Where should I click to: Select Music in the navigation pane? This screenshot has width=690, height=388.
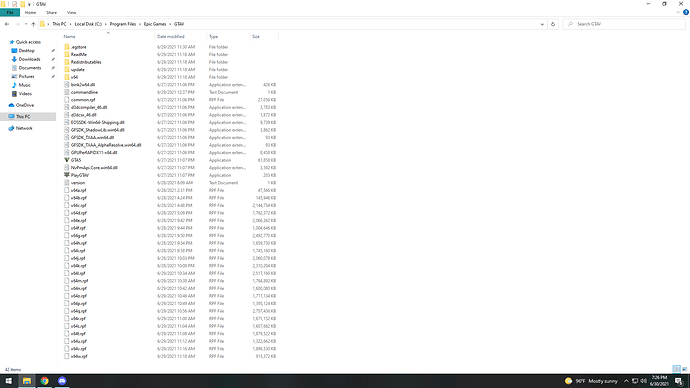[25, 85]
